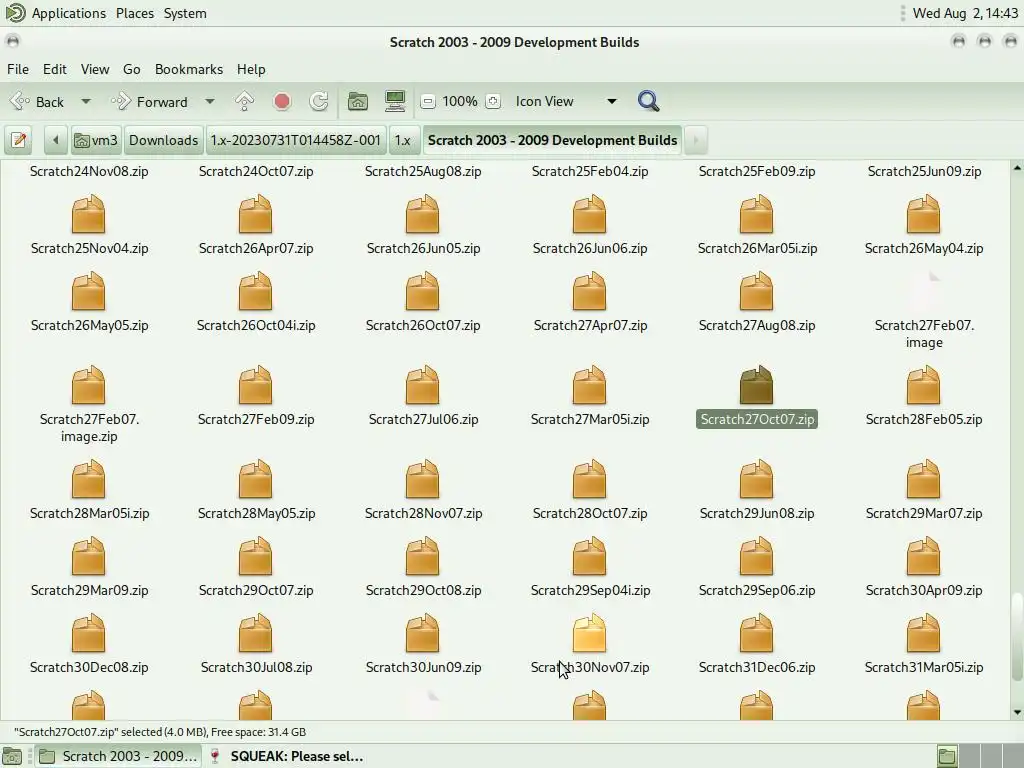Select the Scratch31Dec06.zip archive icon
Screen dimensions: 1024x768
tap(757, 633)
